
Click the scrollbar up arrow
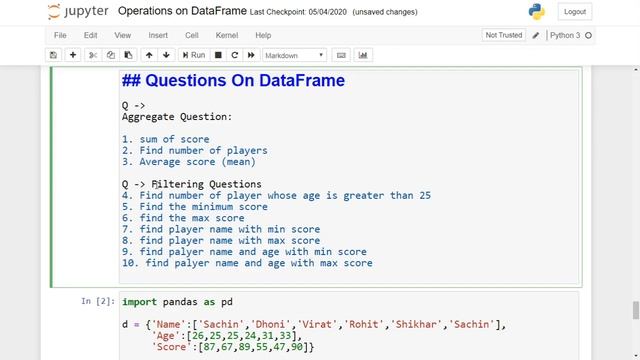tap(636, 70)
